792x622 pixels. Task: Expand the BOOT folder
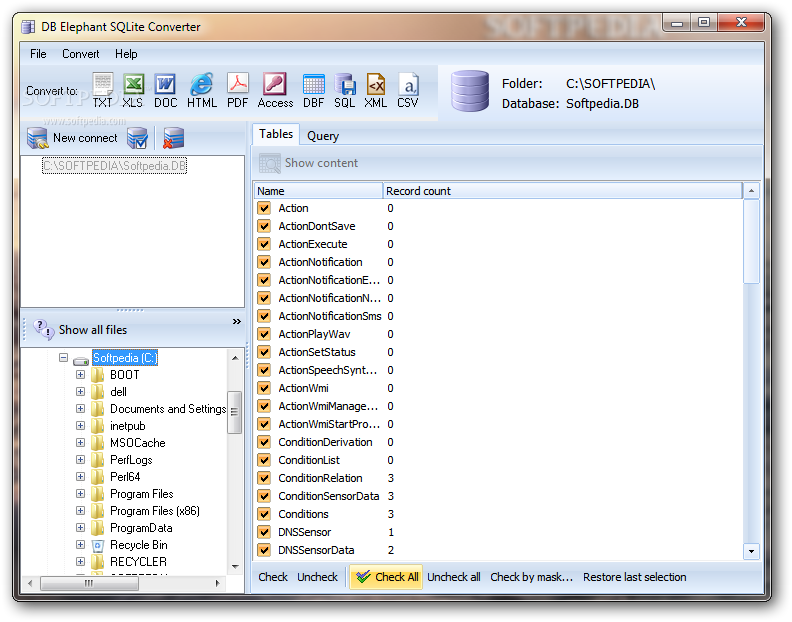(x=80, y=374)
